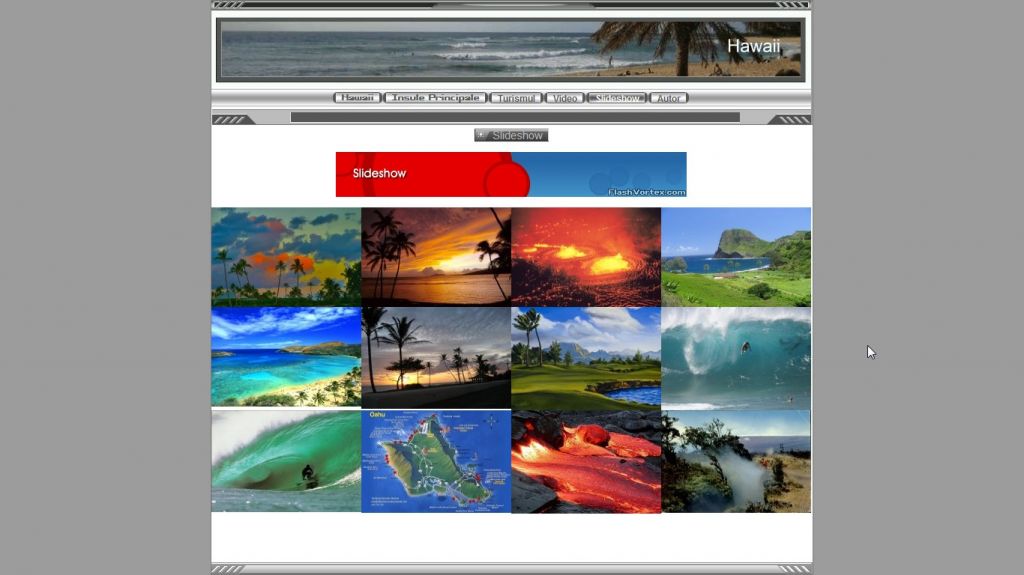This screenshot has height=575, width=1024.
Task: Open the Autor page
Action: (668, 98)
